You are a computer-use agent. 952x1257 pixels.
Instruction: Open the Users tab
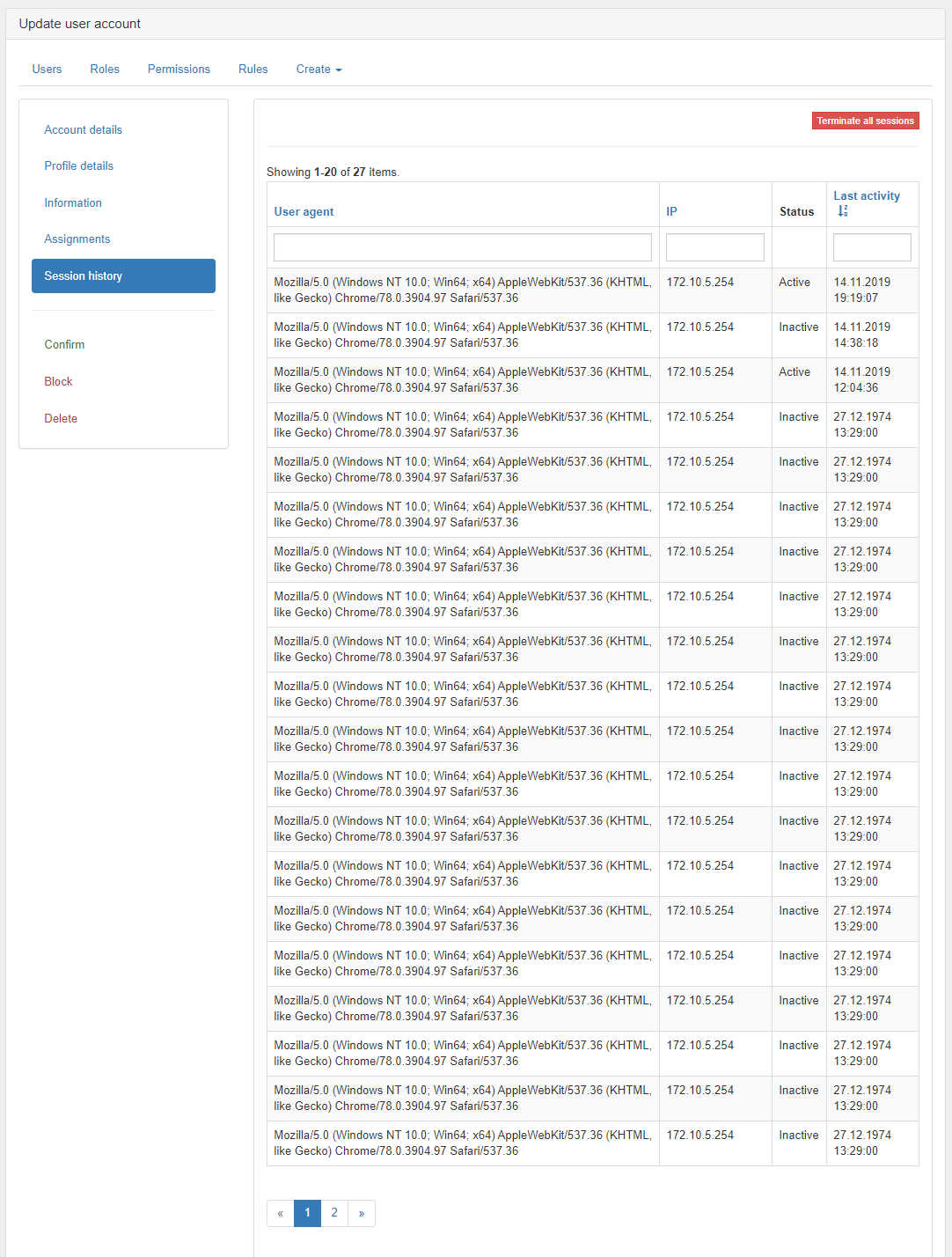point(47,69)
